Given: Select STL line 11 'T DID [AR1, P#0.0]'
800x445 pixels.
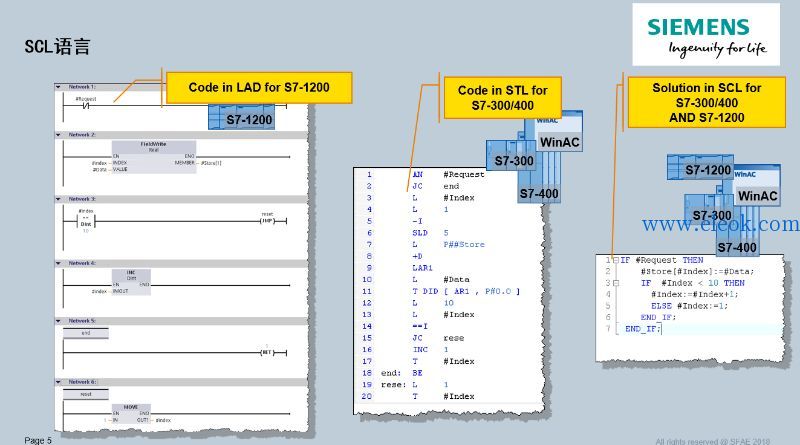Looking at the screenshot, I should click(466, 291).
